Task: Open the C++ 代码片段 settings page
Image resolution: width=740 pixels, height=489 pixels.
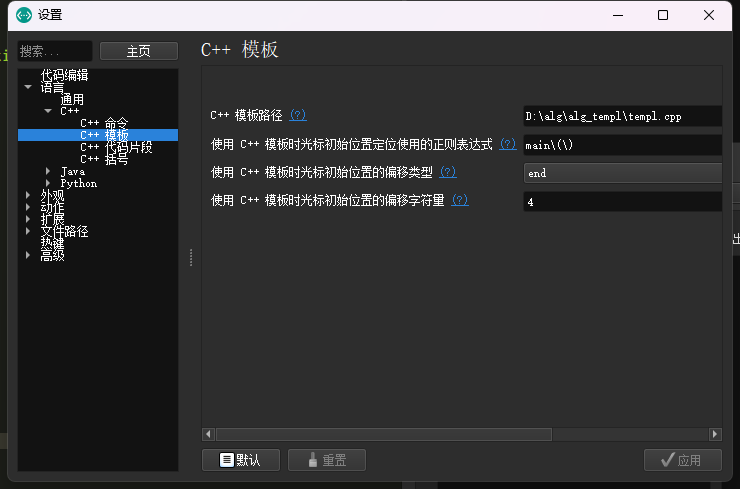Action: (116, 147)
